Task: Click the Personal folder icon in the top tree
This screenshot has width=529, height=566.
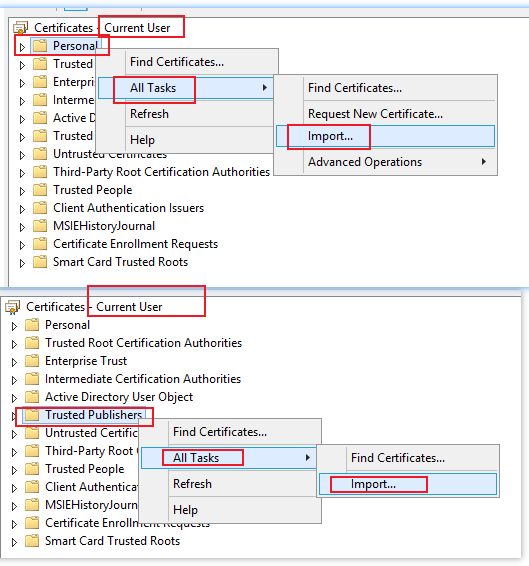Action: (40, 46)
